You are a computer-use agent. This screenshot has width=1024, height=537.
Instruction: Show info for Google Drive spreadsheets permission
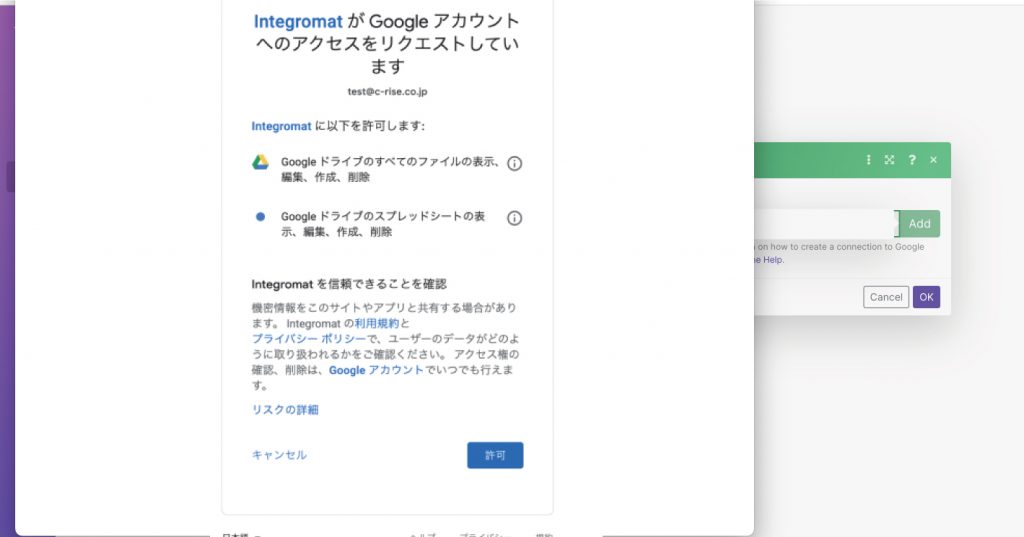(515, 218)
